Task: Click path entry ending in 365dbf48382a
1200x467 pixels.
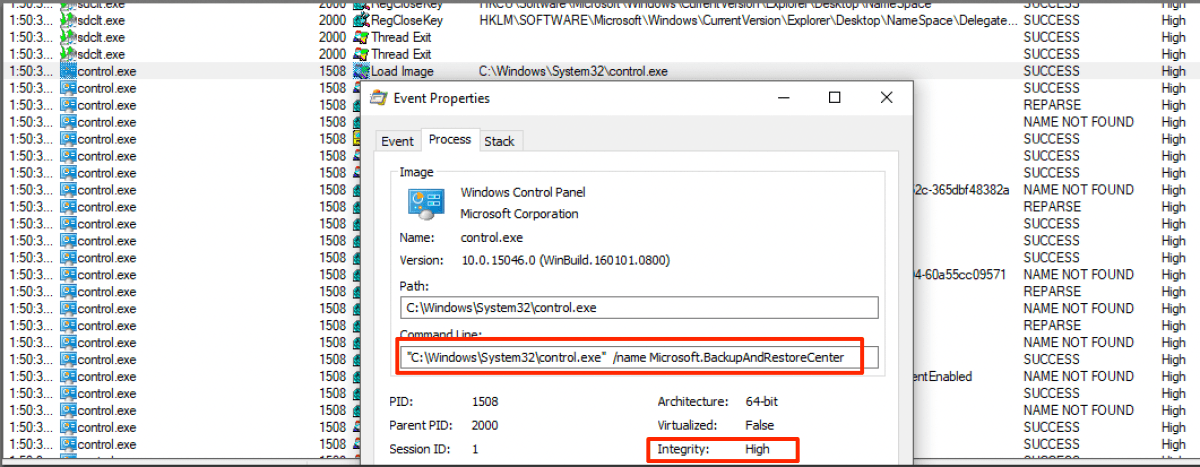Action: (x=961, y=190)
